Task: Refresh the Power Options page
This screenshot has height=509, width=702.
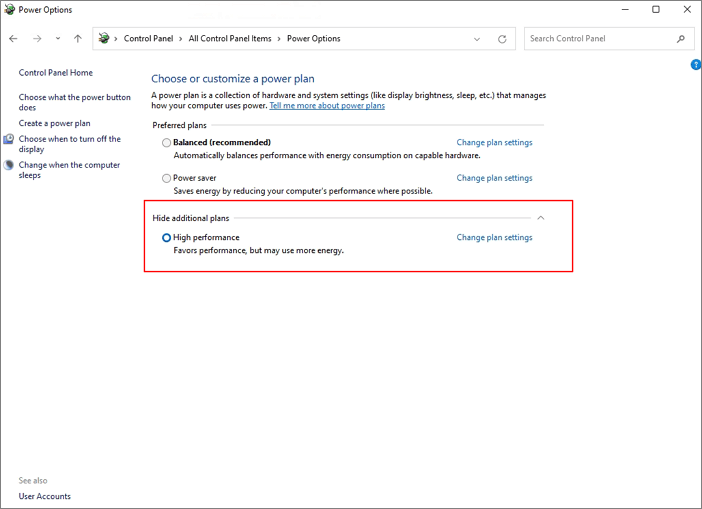Action: [502, 39]
